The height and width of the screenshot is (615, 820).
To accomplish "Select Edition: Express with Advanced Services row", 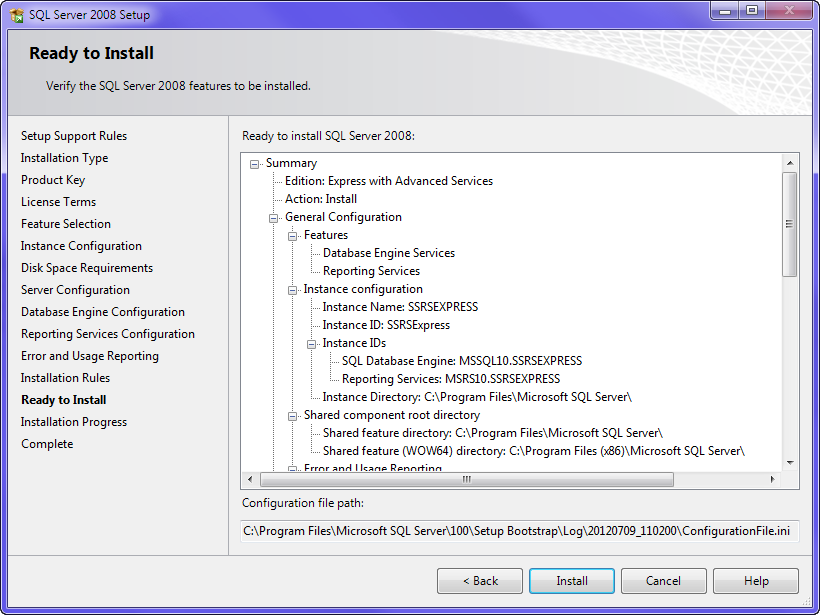I will (x=389, y=181).
